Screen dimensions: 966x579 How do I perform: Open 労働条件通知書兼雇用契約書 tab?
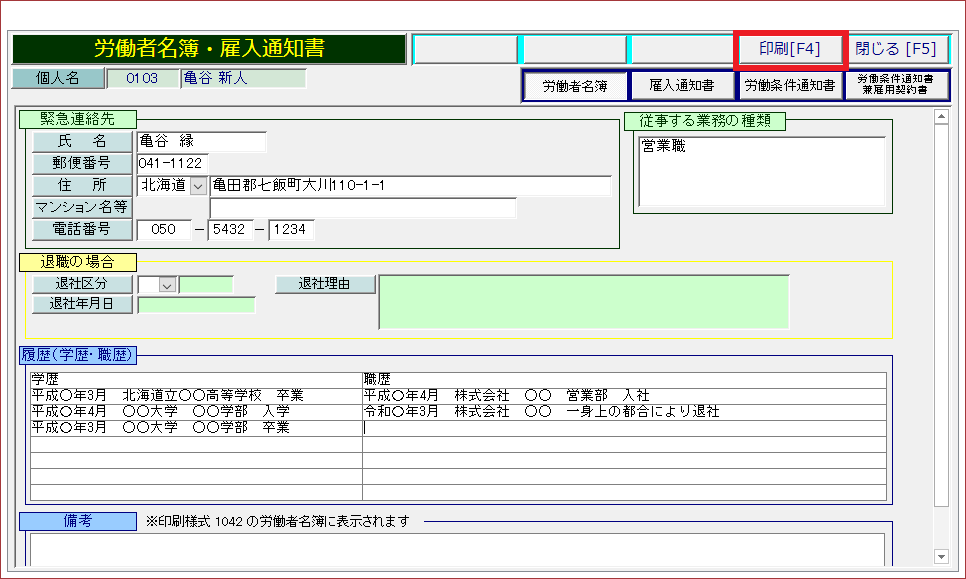point(896,86)
